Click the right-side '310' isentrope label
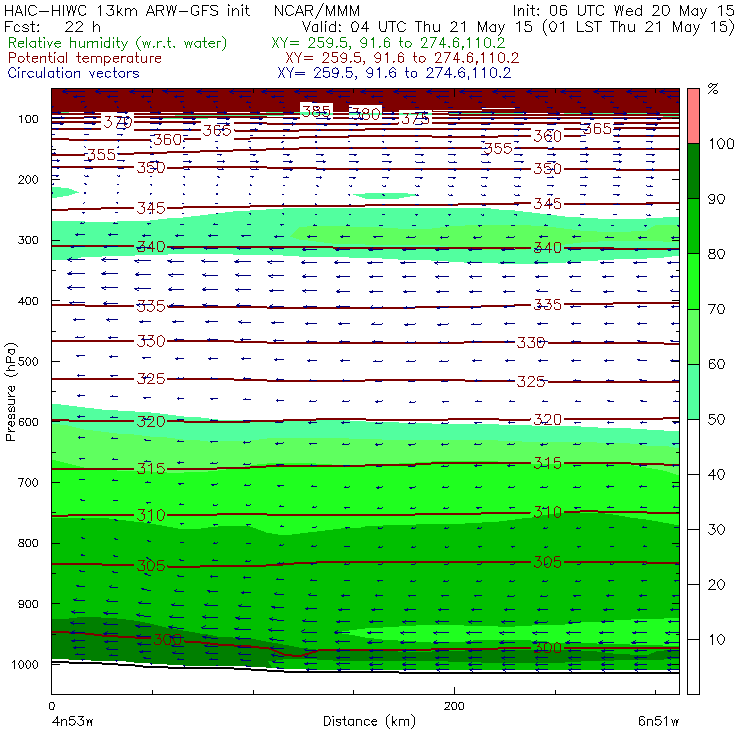The height and width of the screenshot is (740, 740). click(x=547, y=512)
